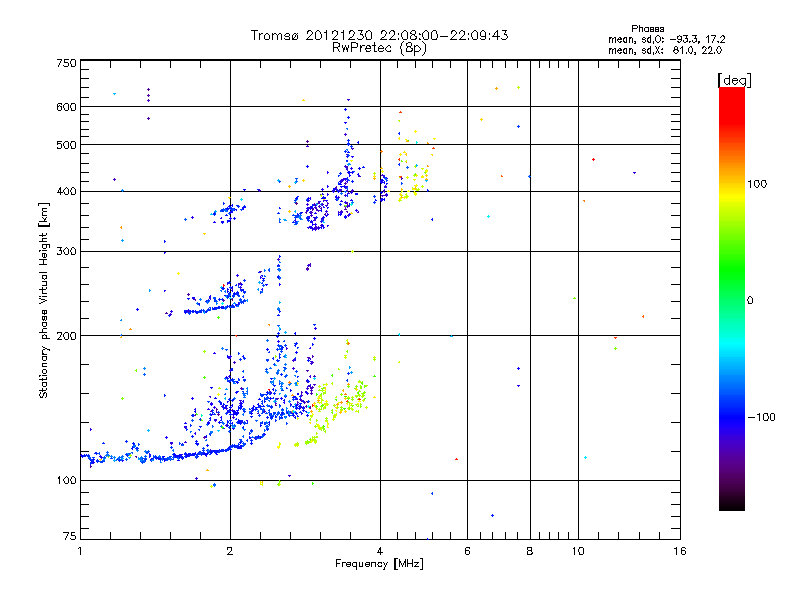
Task: Click the y-axis tick label '400'
Action: click(66, 192)
